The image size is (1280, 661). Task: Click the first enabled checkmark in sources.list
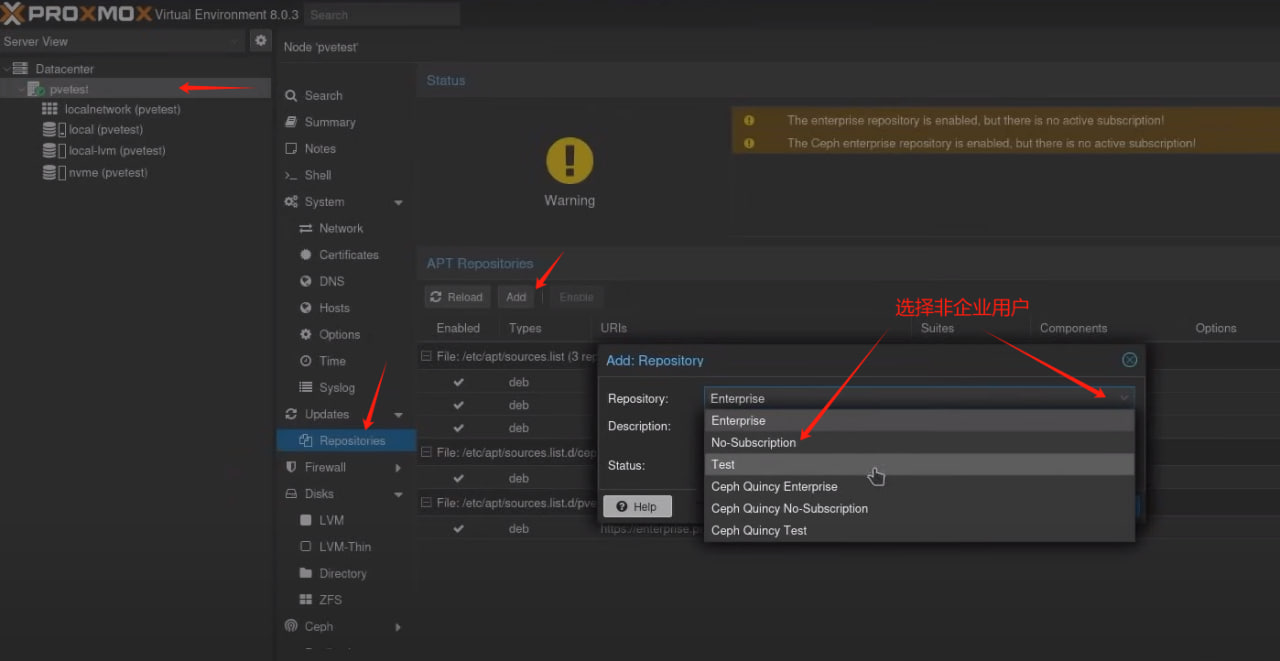click(x=458, y=382)
